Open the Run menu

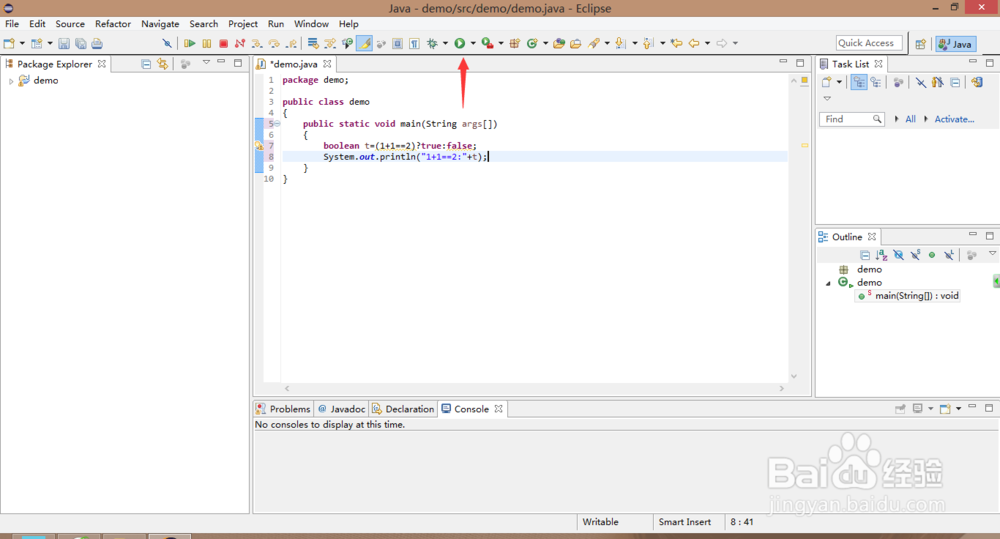[x=276, y=24]
